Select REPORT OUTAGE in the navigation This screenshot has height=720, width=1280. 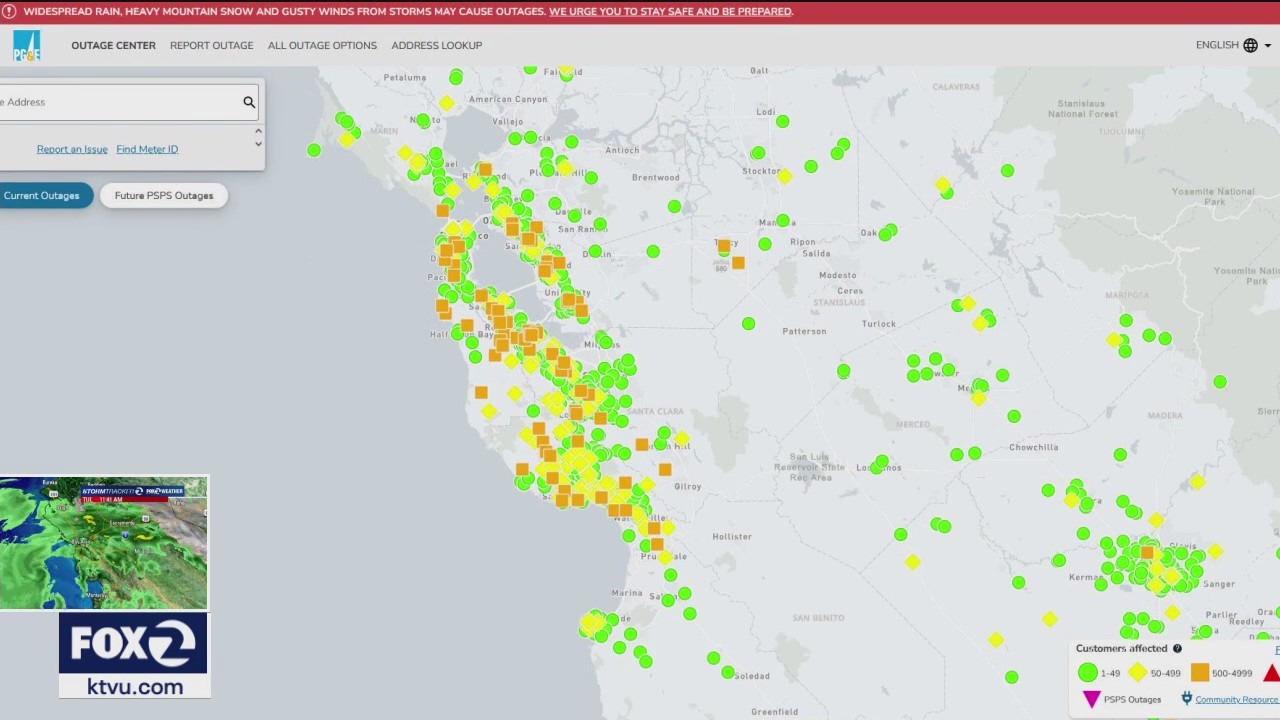pyautogui.click(x=211, y=45)
